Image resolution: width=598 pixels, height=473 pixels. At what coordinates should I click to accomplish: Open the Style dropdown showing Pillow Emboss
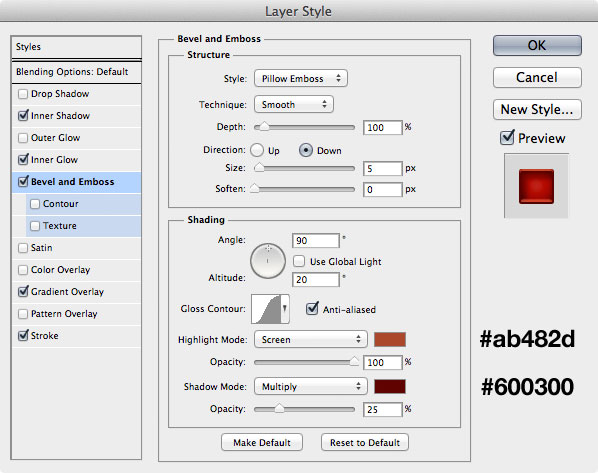(301, 79)
